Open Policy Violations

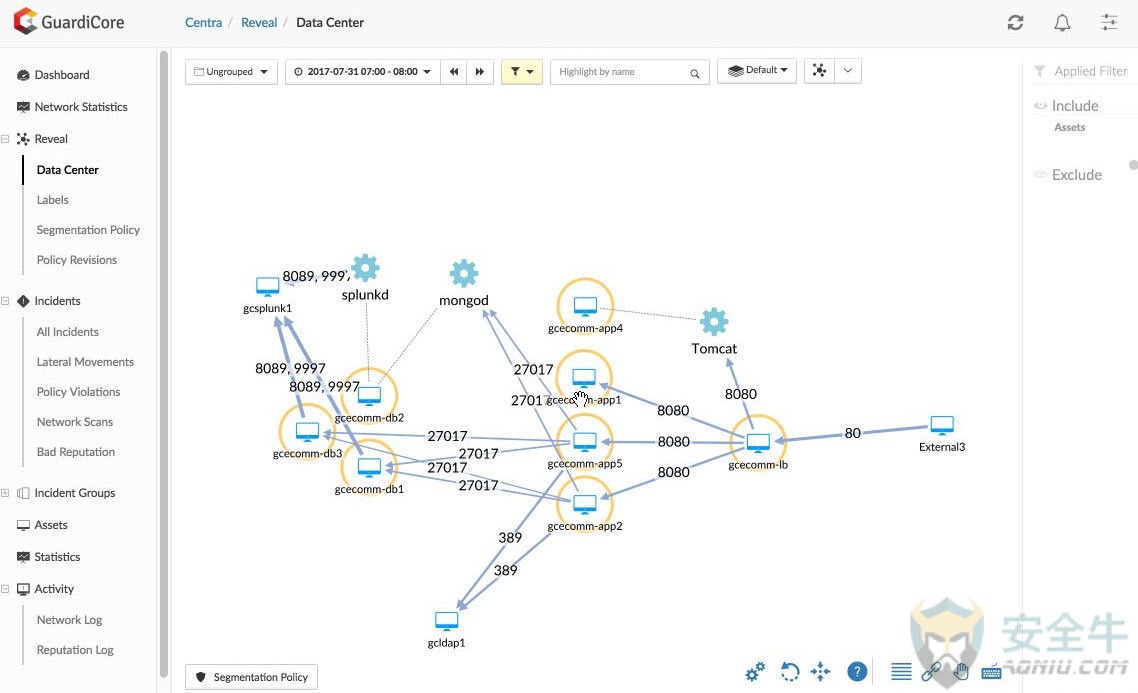click(x=78, y=392)
